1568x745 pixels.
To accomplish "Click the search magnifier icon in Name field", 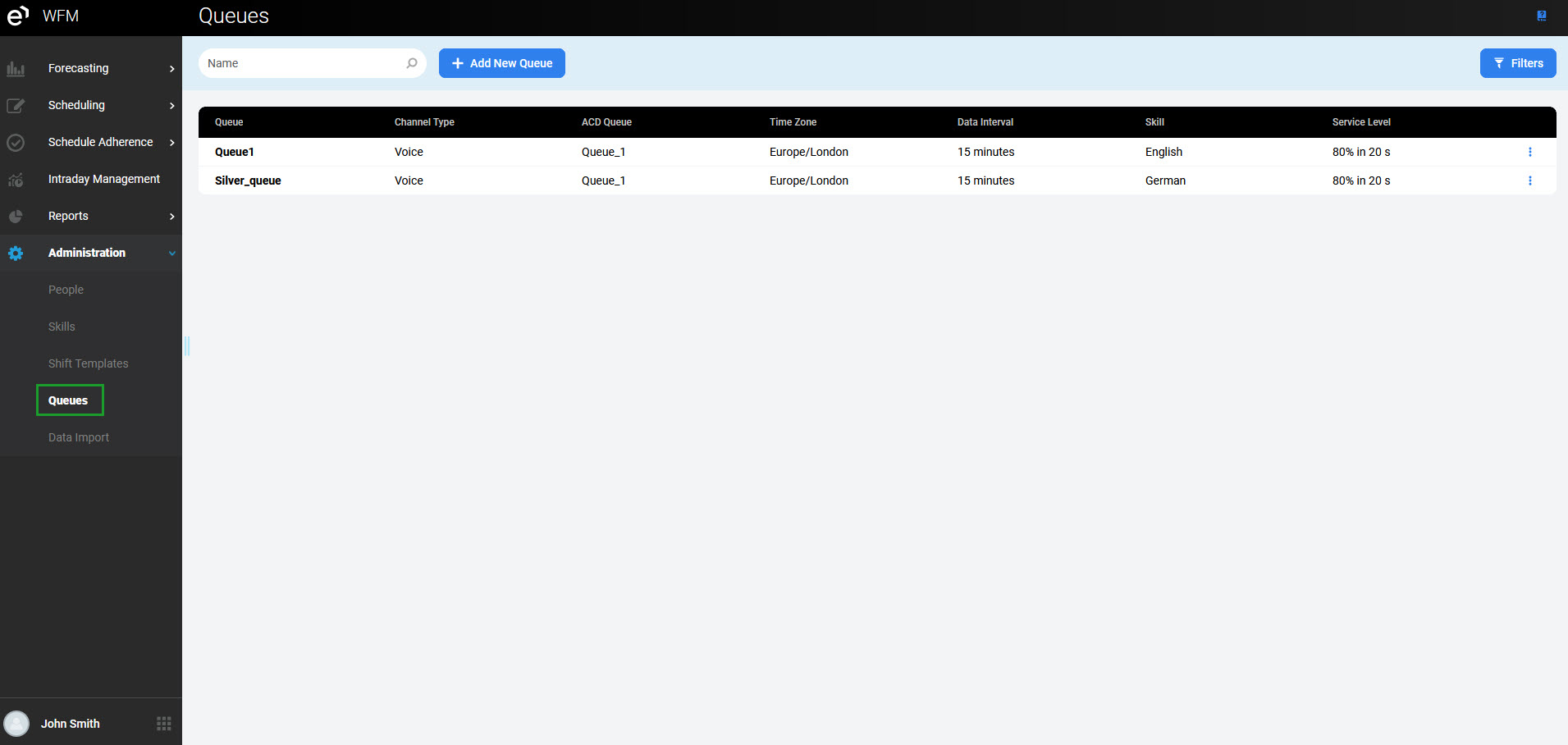I will pos(412,63).
